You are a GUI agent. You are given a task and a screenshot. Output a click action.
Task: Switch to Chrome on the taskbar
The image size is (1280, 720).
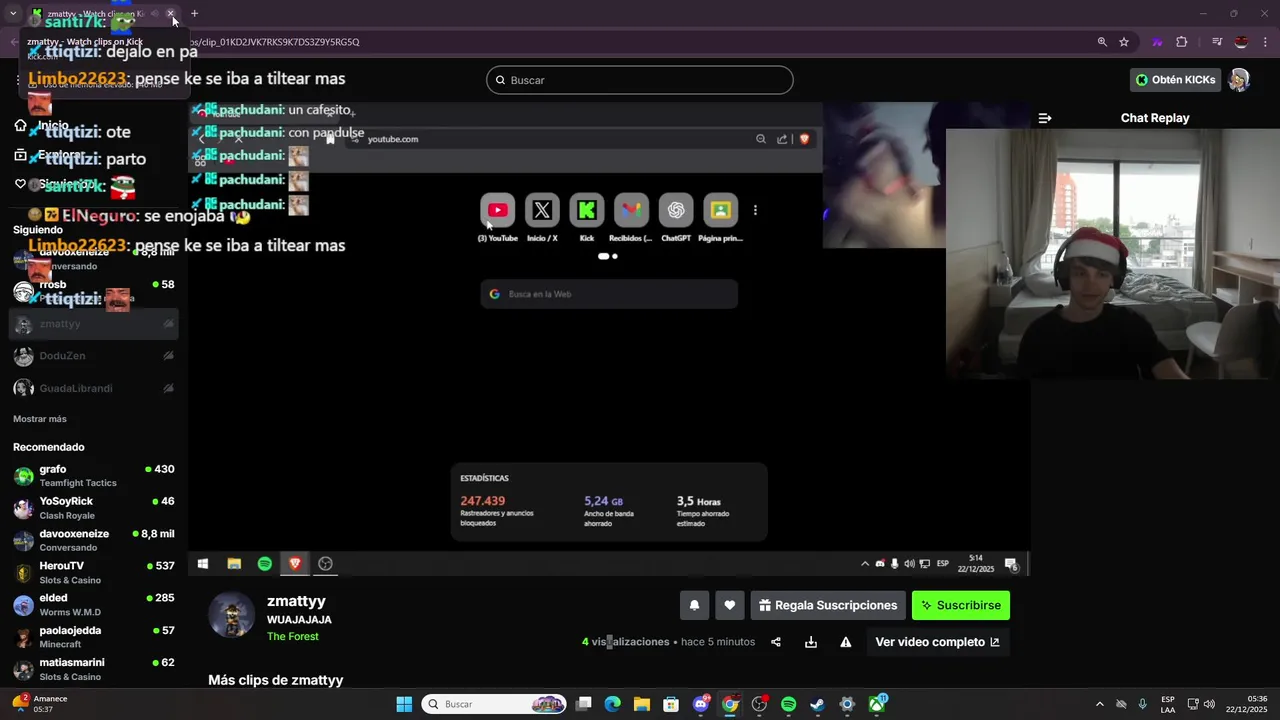(x=730, y=704)
